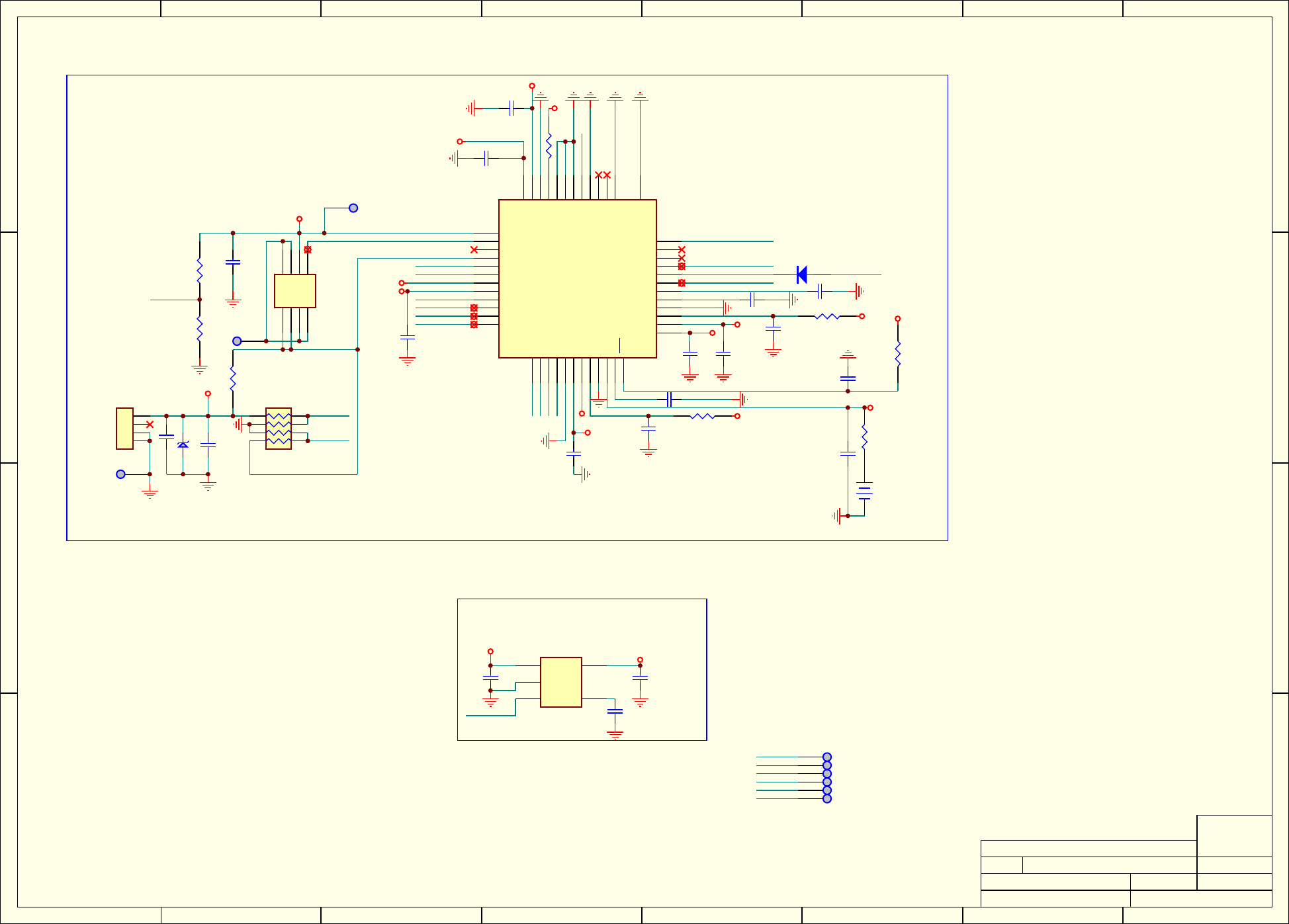Screen dimensions: 1289x924
Task: Click the tall empty cell in title block
Action: tap(1234, 835)
